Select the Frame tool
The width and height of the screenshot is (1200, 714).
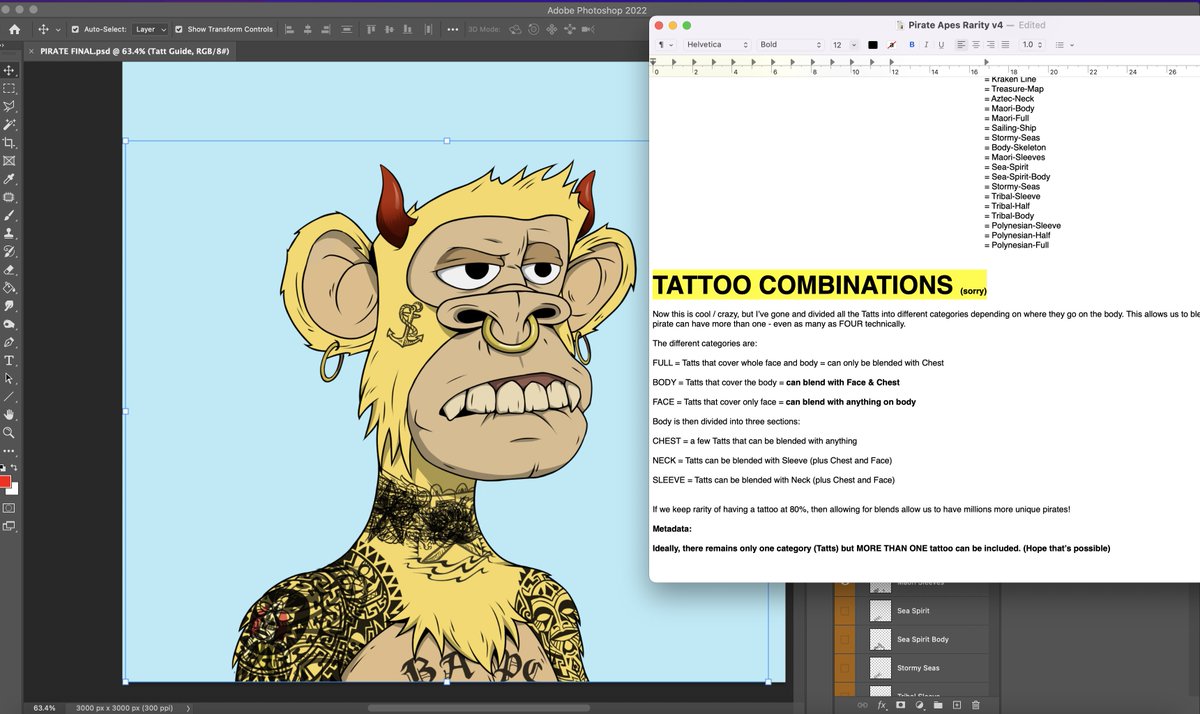pos(10,160)
